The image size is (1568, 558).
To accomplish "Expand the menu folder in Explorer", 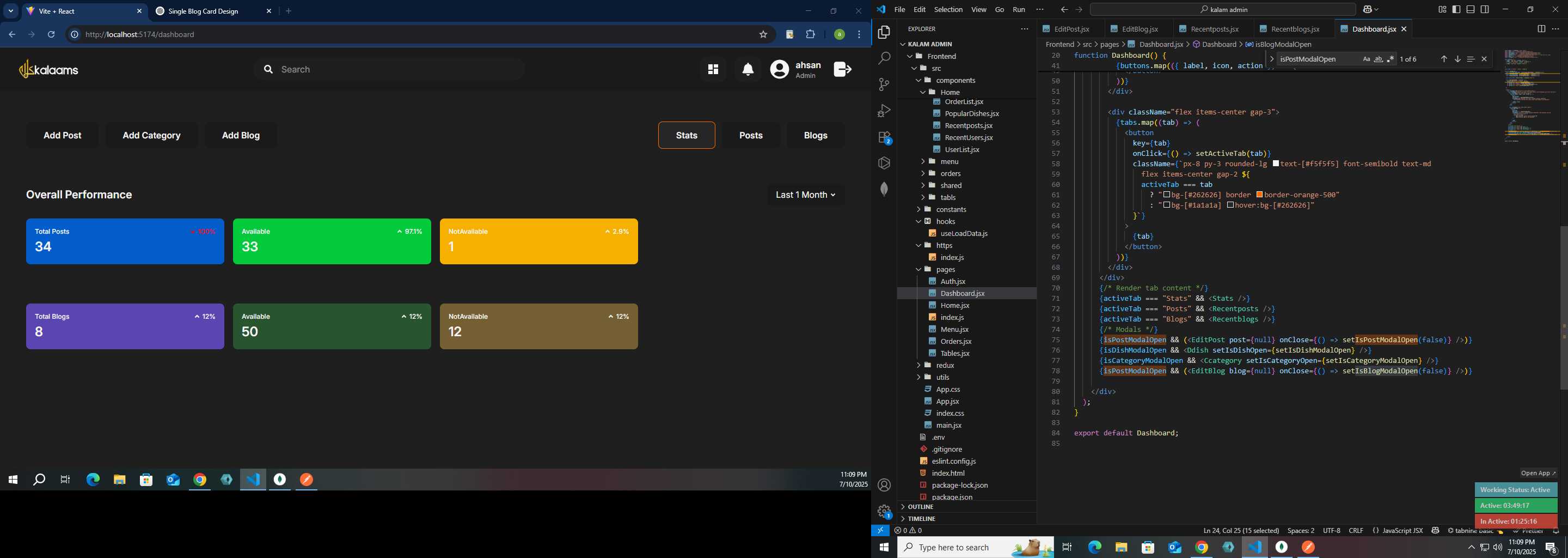I will tap(966, 161).
